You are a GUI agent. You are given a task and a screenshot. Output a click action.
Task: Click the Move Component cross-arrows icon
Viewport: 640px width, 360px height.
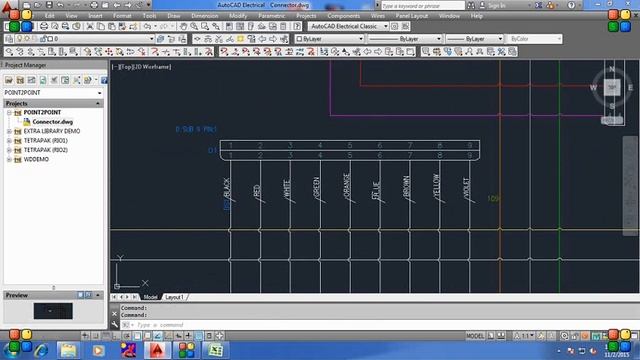(x=109, y=52)
